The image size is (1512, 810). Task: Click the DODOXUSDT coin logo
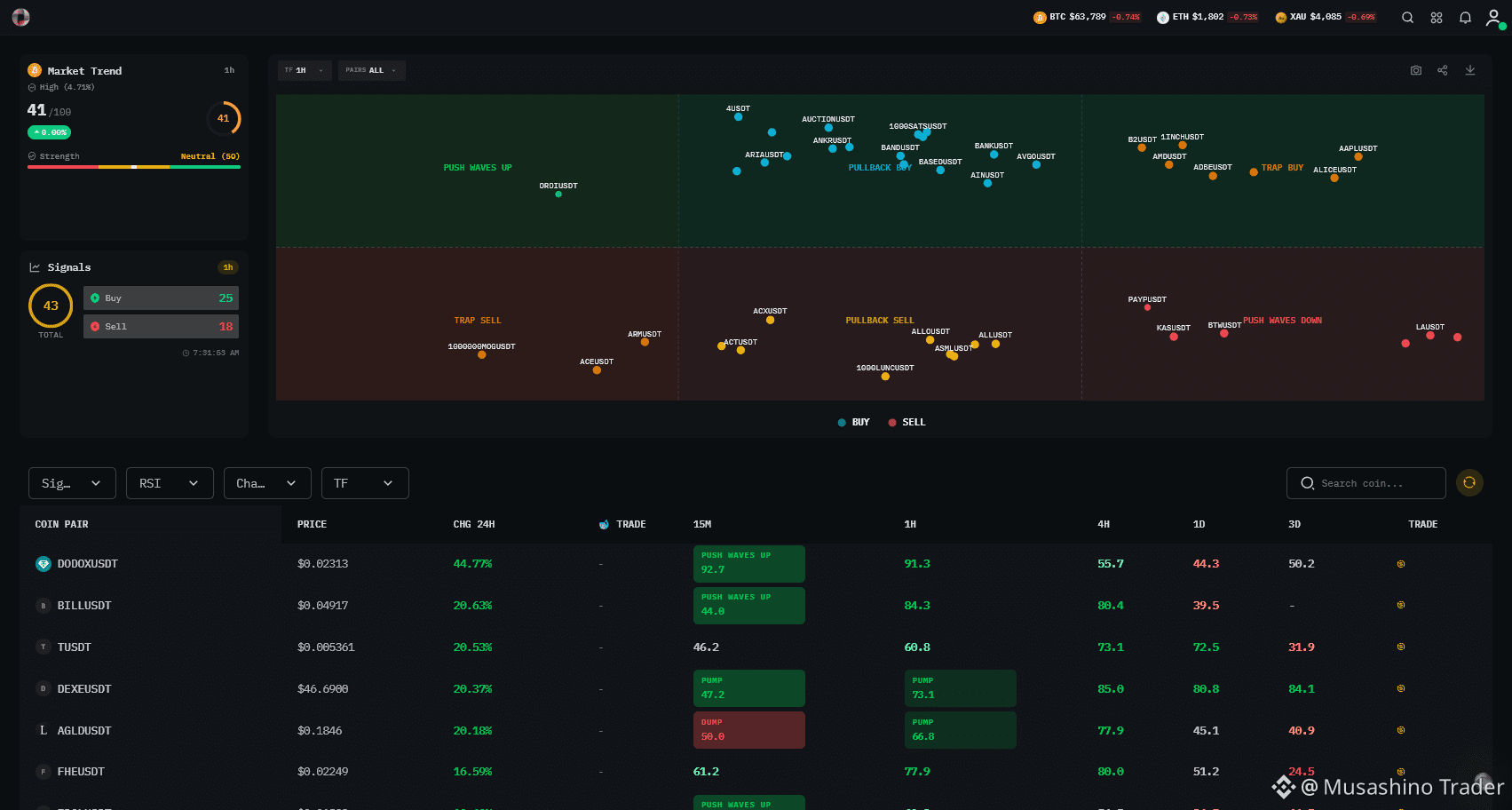click(x=43, y=564)
